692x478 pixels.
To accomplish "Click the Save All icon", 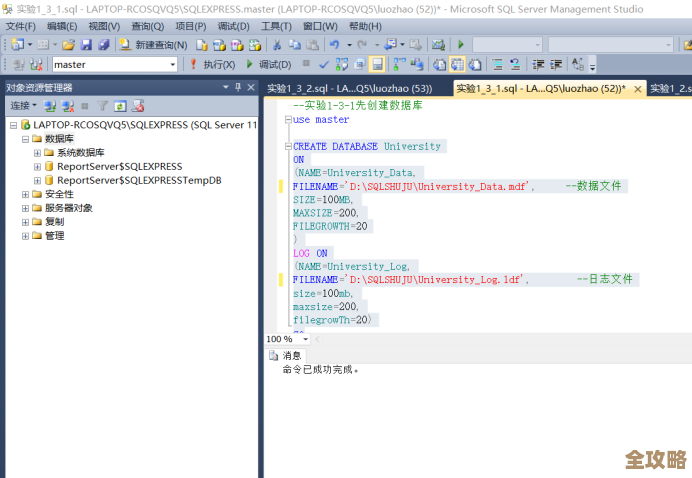I will tap(104, 45).
